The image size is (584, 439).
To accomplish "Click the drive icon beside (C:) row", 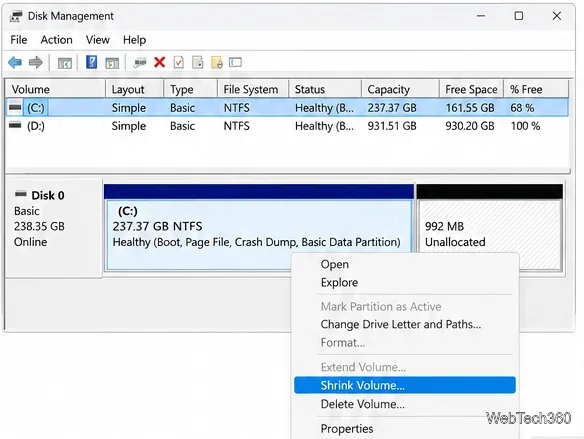I will click(15, 108).
